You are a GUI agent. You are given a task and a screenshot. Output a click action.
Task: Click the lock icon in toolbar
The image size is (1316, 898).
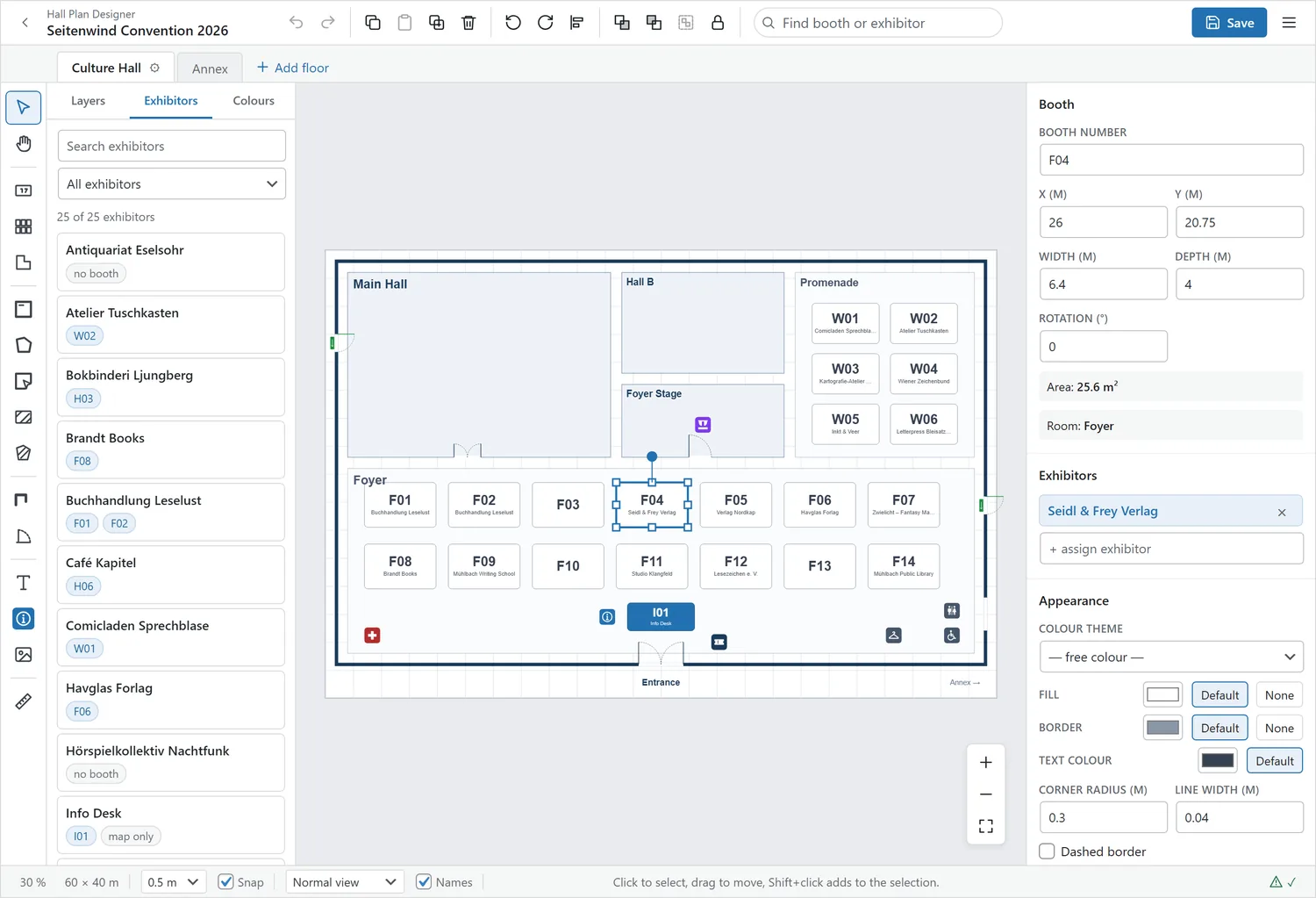coord(718,23)
